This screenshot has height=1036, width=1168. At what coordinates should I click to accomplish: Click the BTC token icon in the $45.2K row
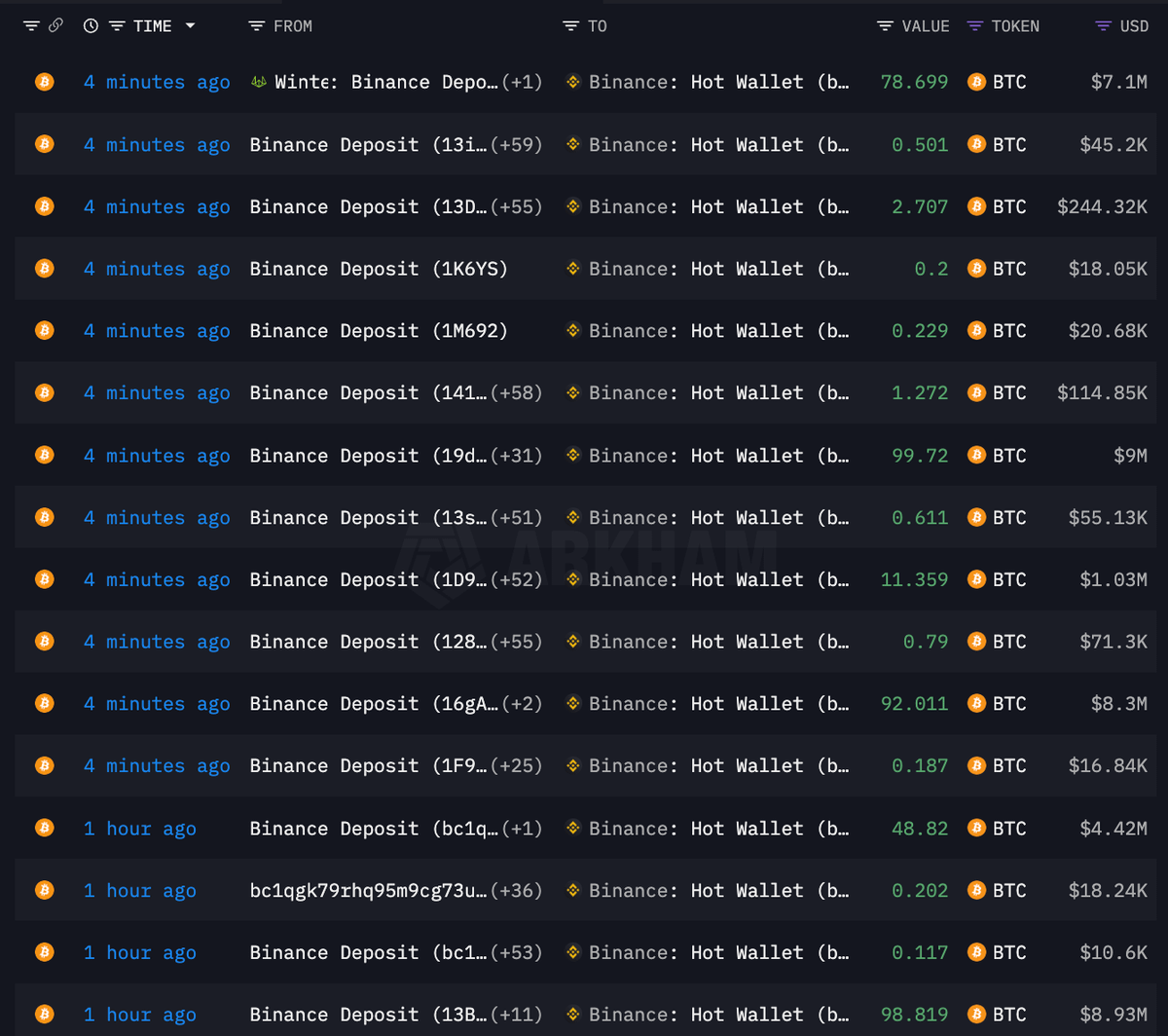(x=976, y=144)
